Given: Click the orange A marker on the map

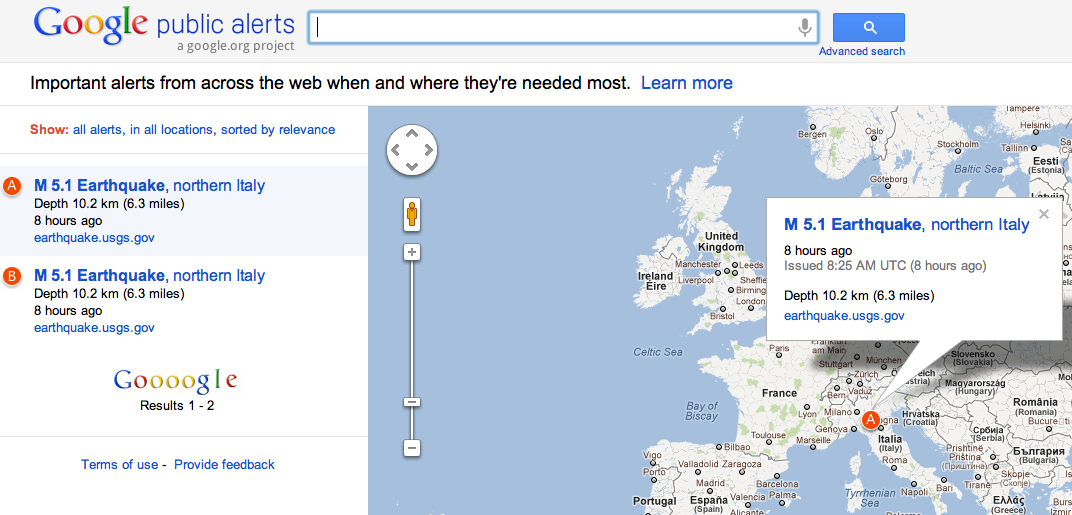Looking at the screenshot, I should click(x=870, y=419).
